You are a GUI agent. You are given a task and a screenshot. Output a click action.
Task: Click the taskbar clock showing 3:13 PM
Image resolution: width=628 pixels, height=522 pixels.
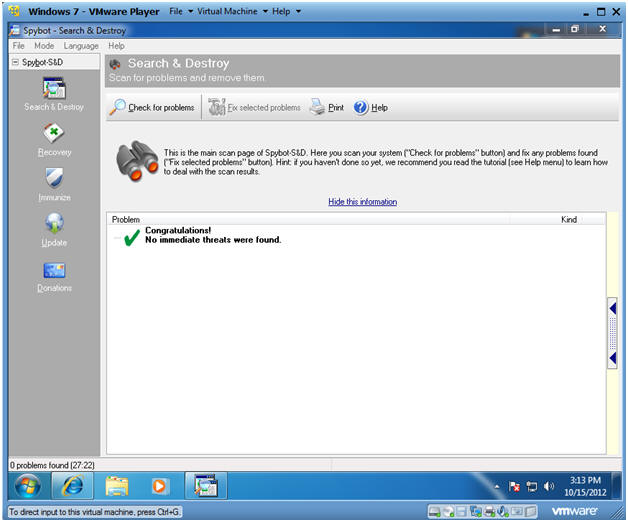585,486
